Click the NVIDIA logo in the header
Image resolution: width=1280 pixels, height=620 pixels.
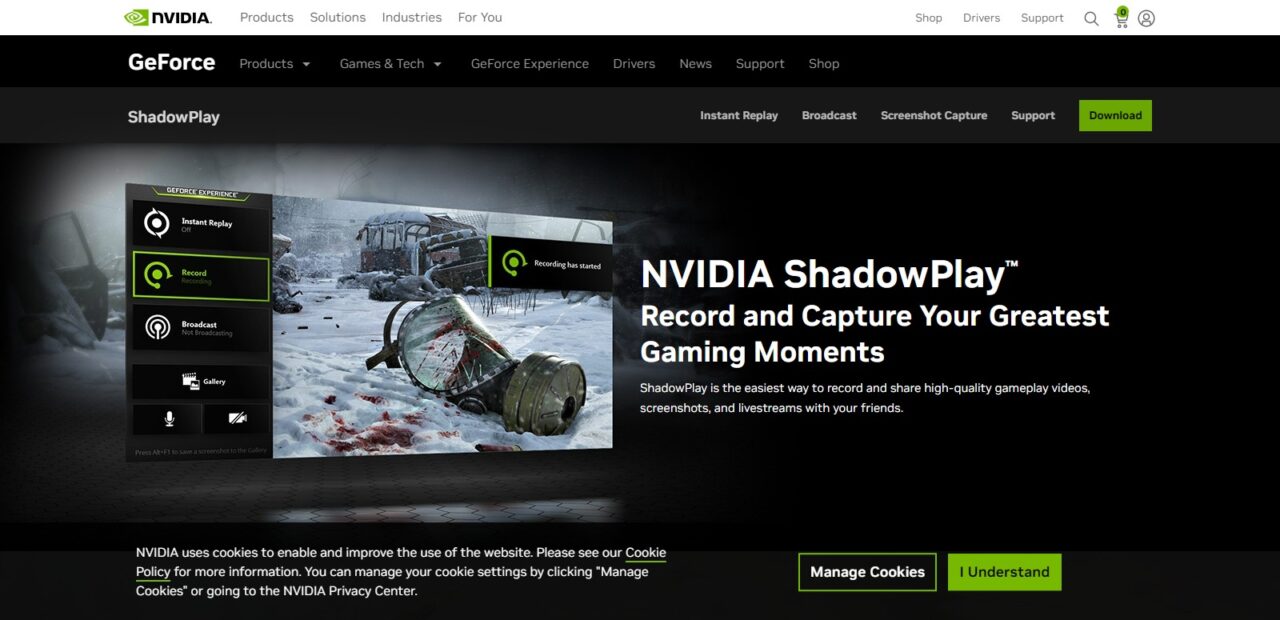167,17
